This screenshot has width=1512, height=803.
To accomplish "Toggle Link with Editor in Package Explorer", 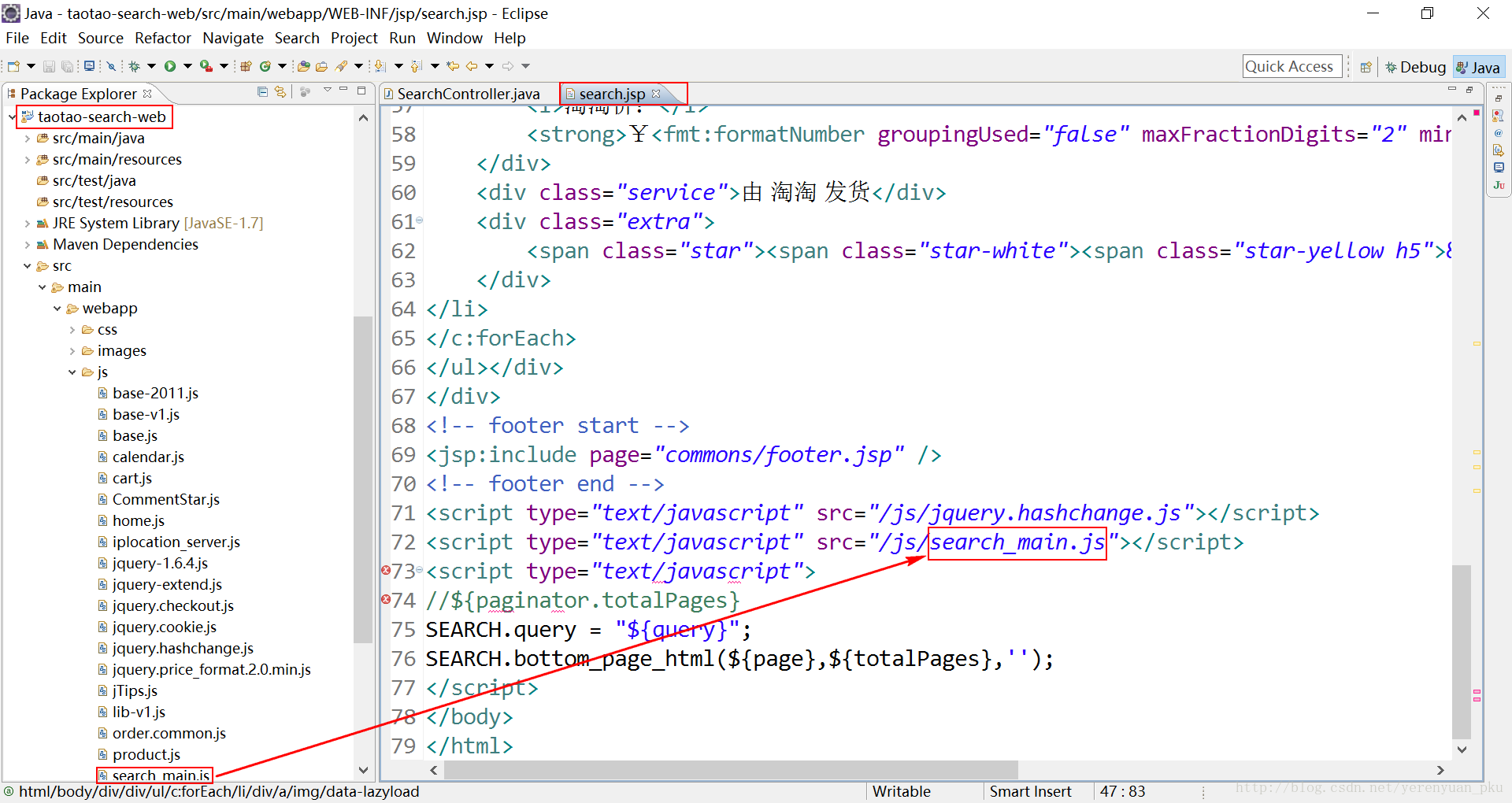I will tap(280, 92).
